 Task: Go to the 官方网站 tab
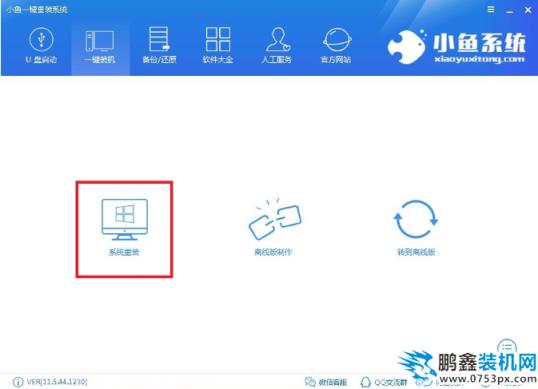336,46
